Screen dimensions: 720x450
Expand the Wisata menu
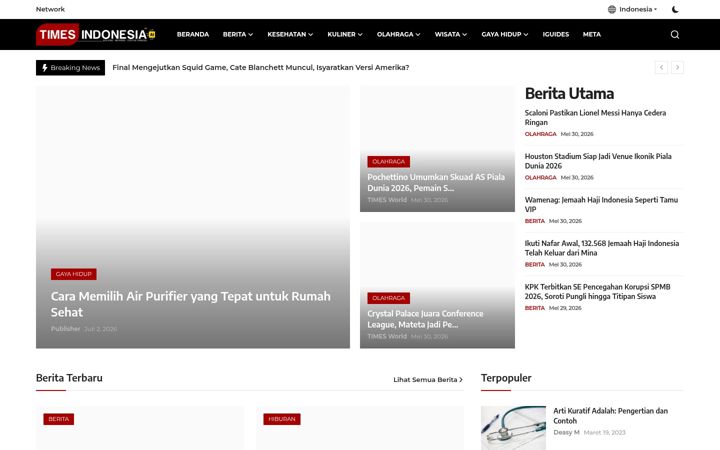pos(451,34)
